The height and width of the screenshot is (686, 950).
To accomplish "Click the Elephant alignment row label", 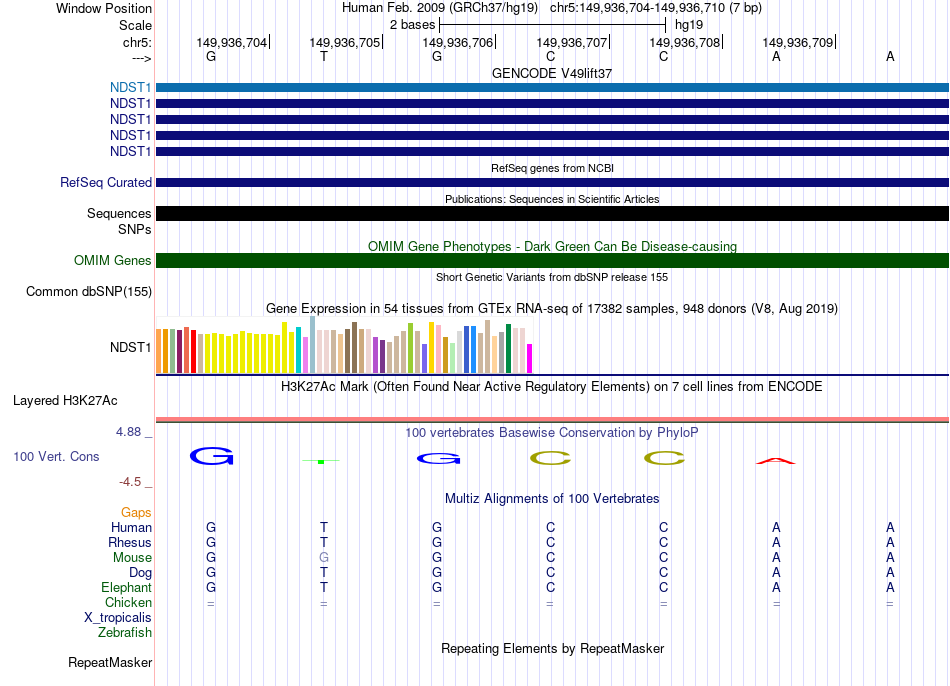I will [126, 588].
